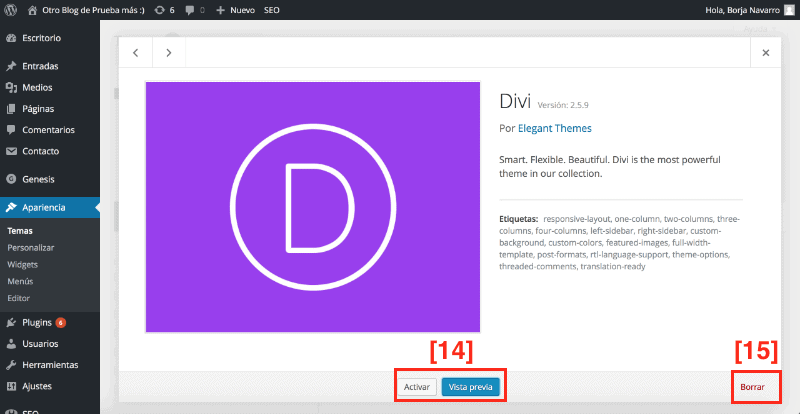
Task: Click the Nuevo item in admin bar
Action: [x=242, y=10]
